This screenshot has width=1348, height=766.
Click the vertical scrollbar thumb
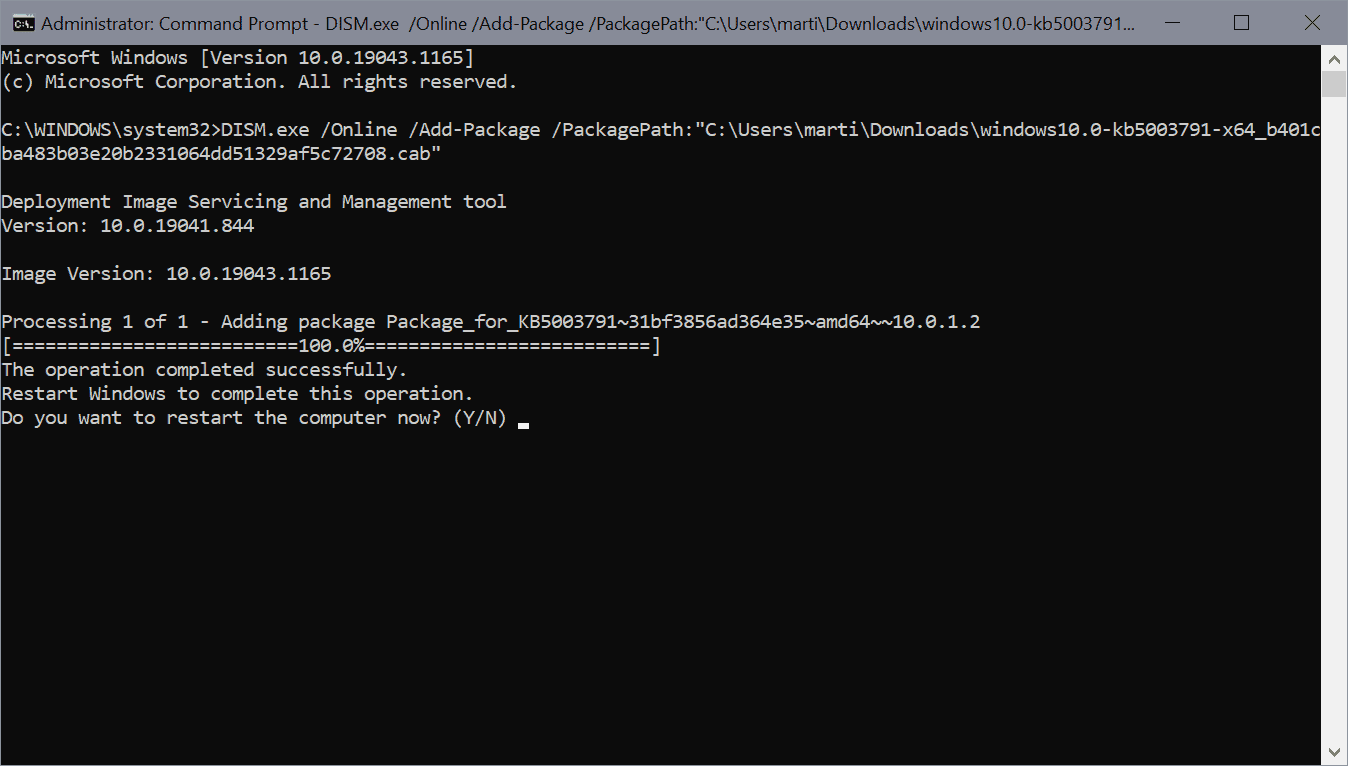click(x=1334, y=84)
